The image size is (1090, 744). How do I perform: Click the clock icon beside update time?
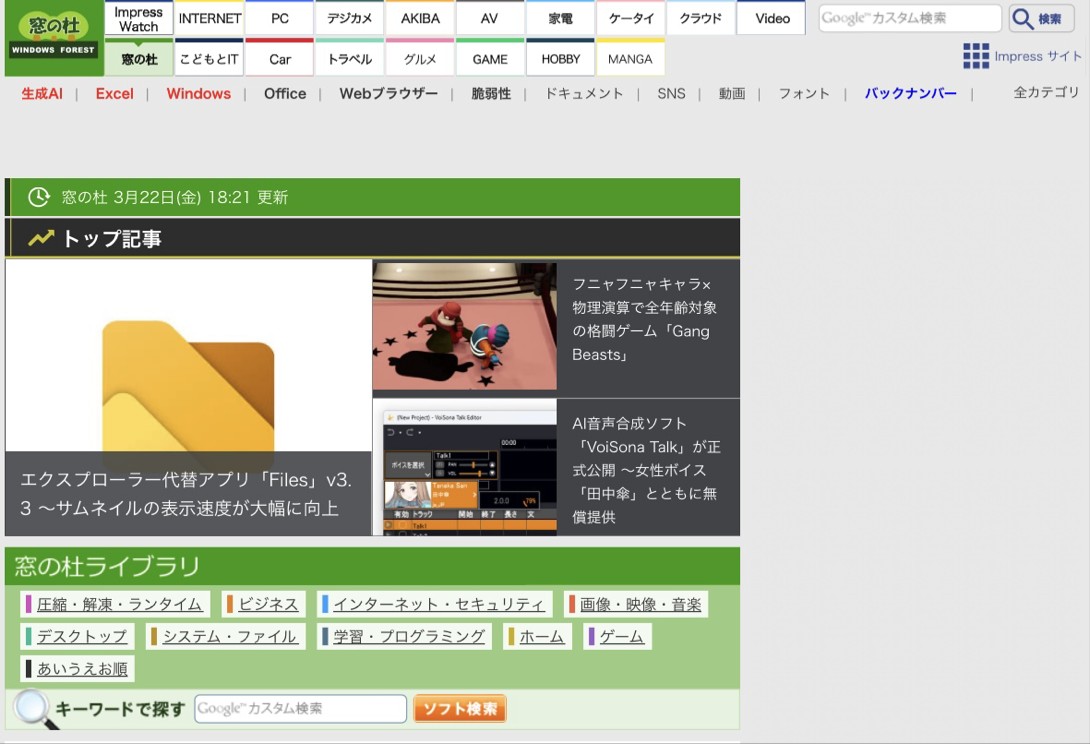38,197
